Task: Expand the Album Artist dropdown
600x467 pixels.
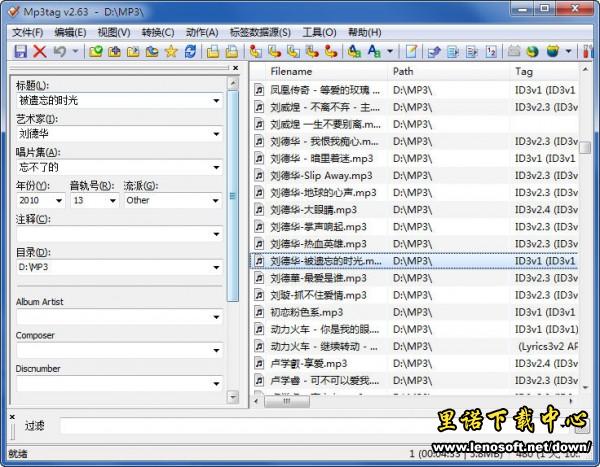Action: point(216,317)
